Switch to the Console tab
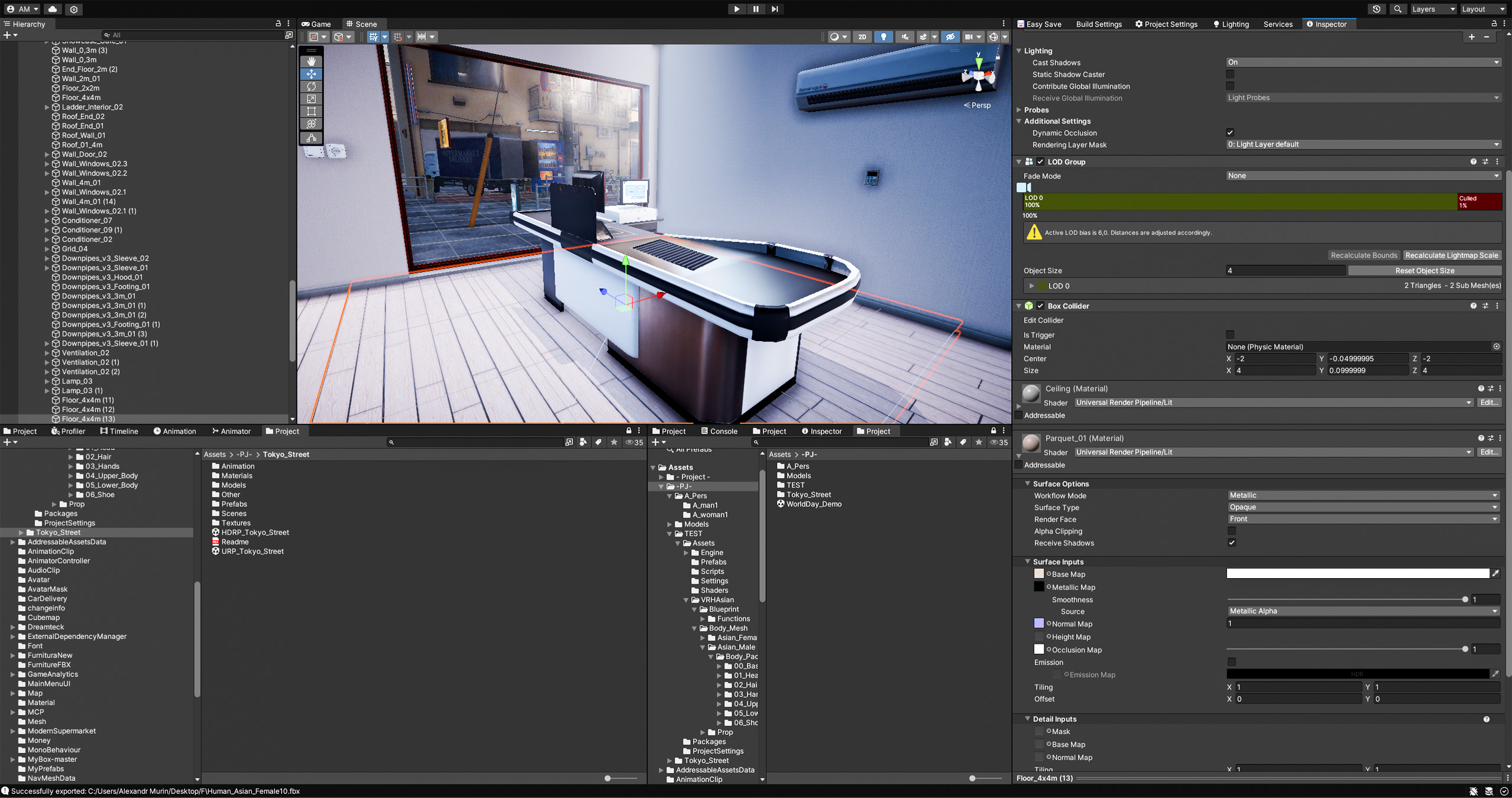The height and width of the screenshot is (798, 1512). click(718, 431)
